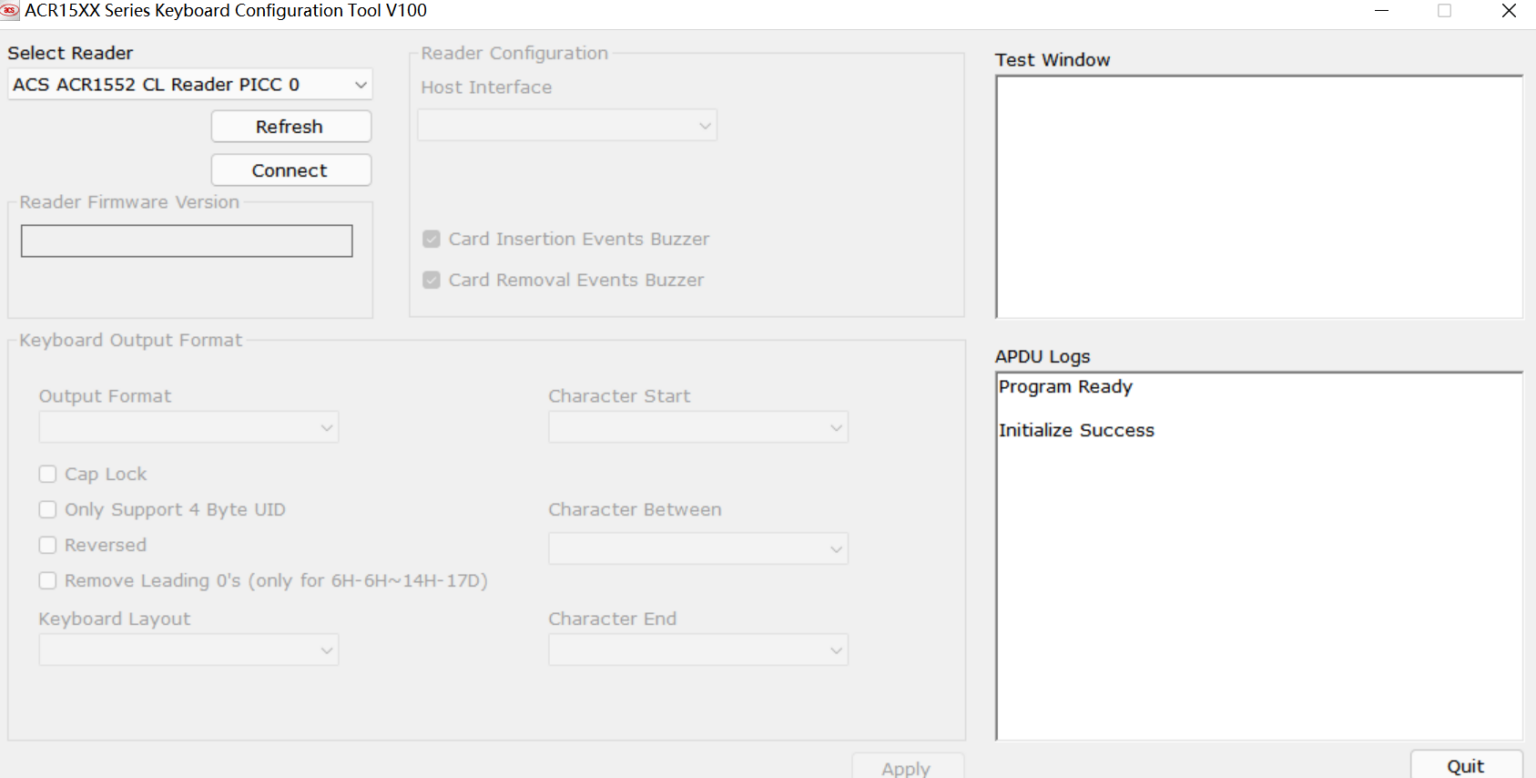The width and height of the screenshot is (1536, 778).
Task: Click the Quit button
Action: [1465, 765]
